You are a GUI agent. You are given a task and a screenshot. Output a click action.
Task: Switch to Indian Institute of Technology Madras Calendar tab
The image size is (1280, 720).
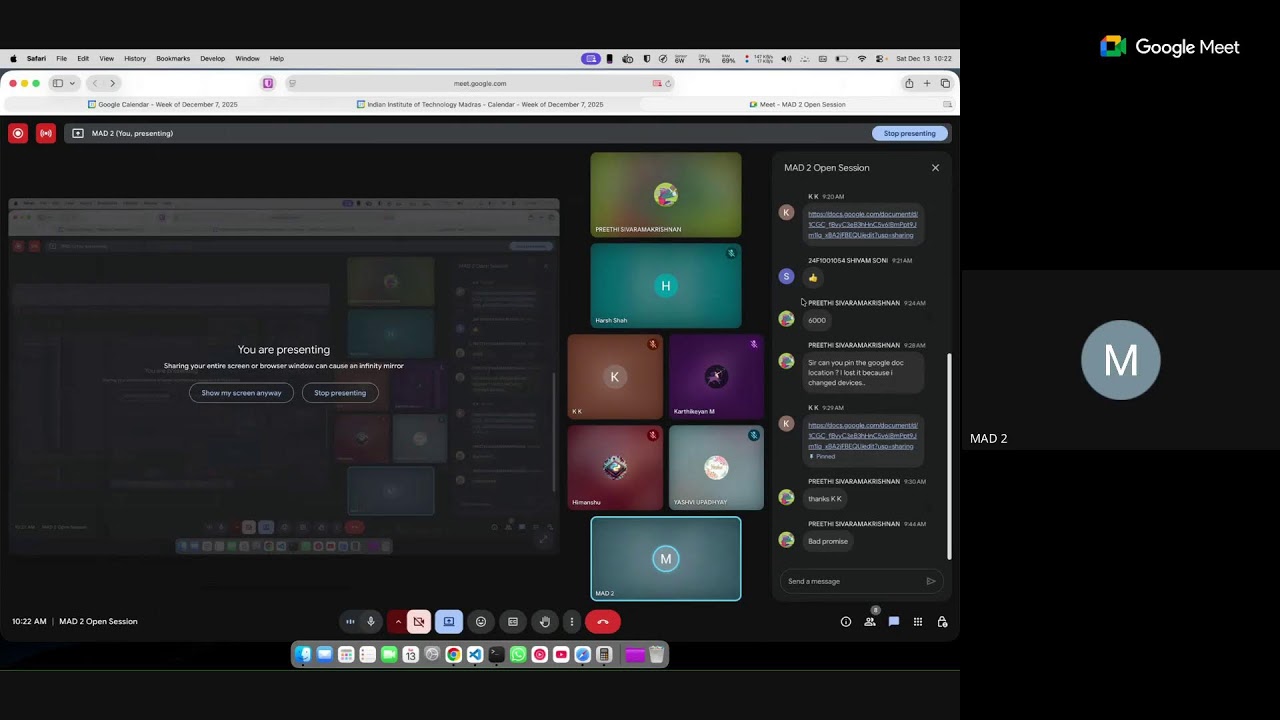480,104
